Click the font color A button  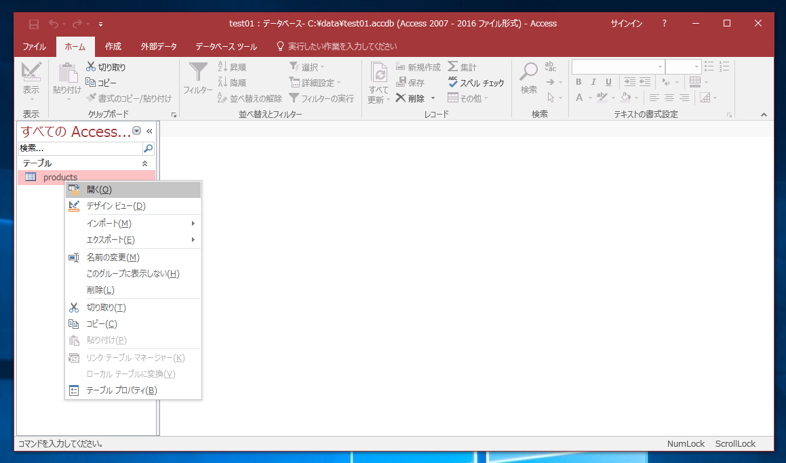[x=579, y=97]
